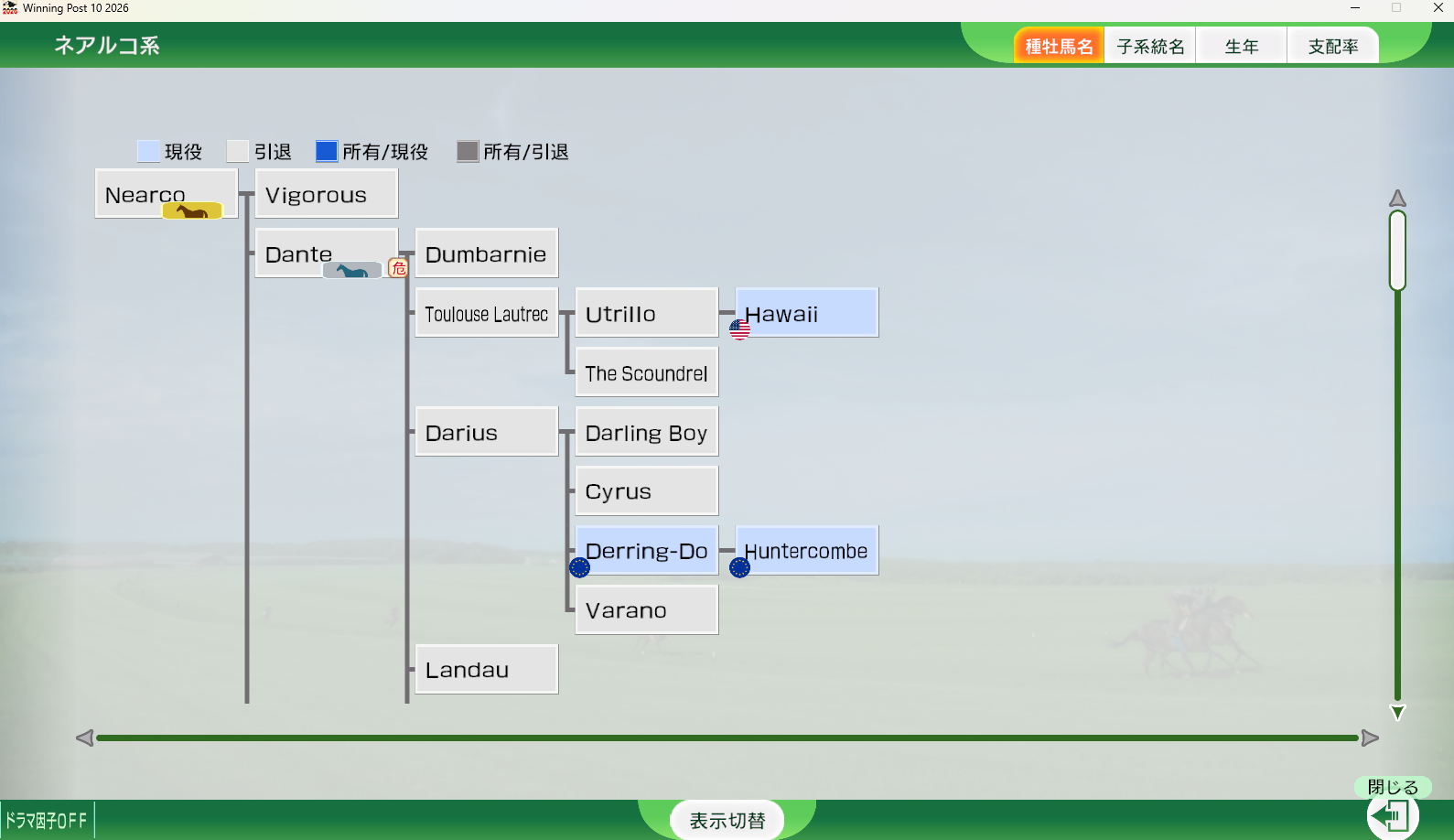The width and height of the screenshot is (1454, 840).
Task: Click the 引退 legend color swatch
Action: click(238, 151)
